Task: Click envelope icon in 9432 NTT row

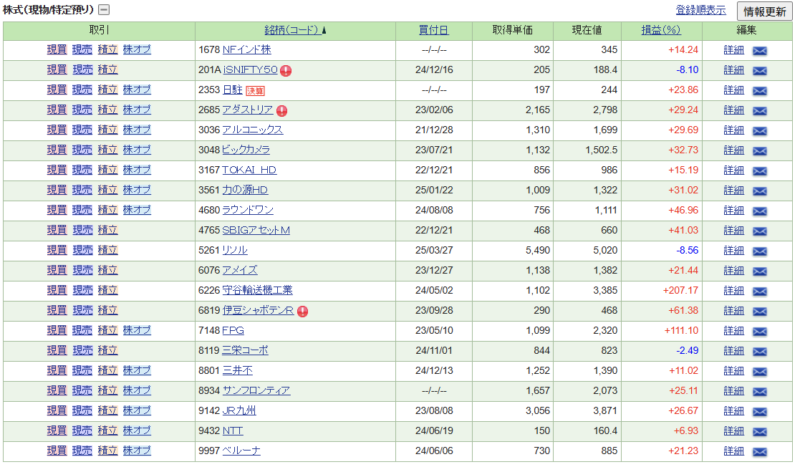Action: click(760, 432)
